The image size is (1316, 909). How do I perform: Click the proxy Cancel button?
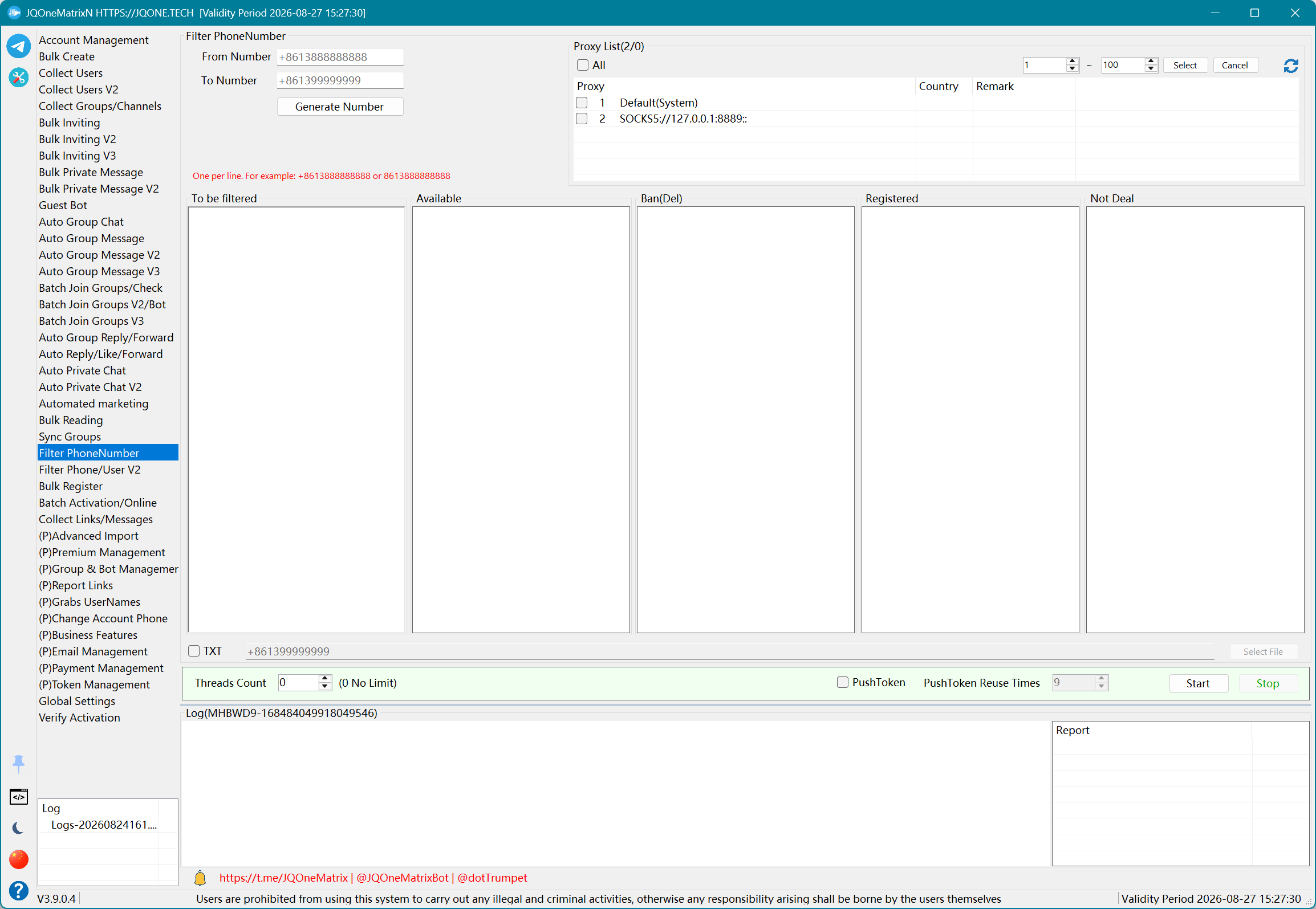pyautogui.click(x=1235, y=65)
